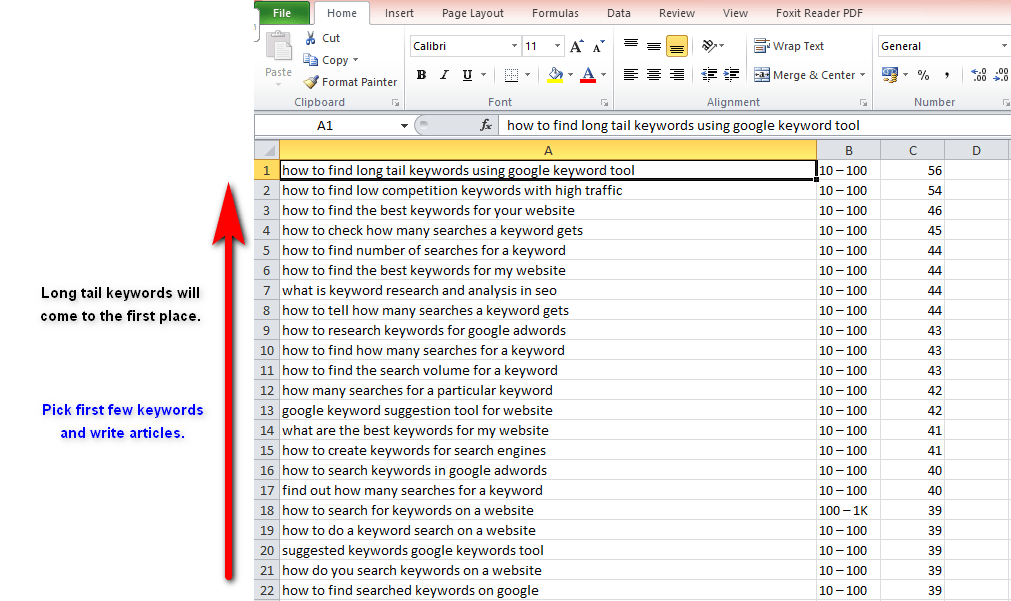Select Bottom Align icon

(x=676, y=46)
